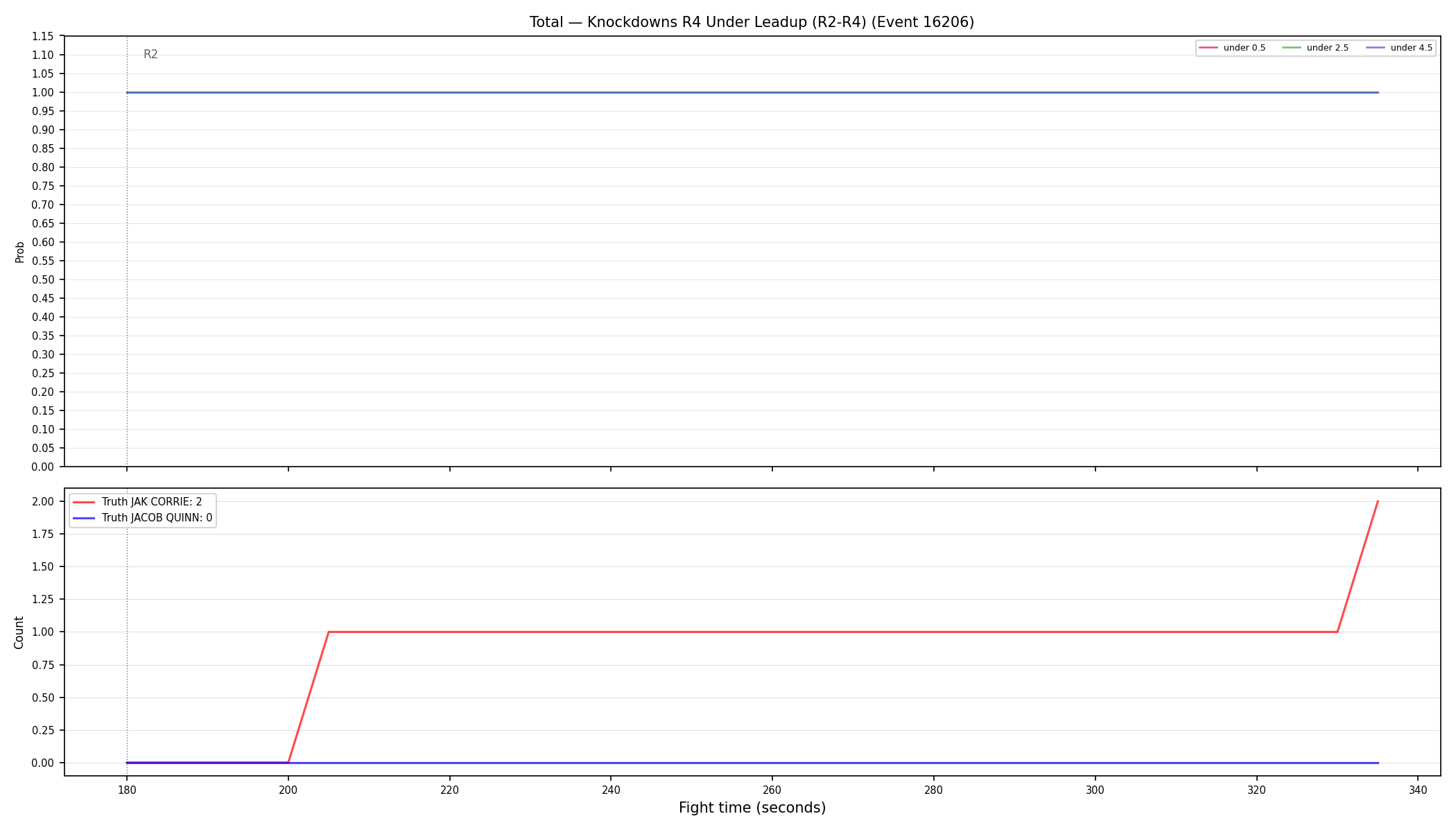Click the 180 tick on the time axis
Image resolution: width=1456 pixels, height=832 pixels.
(127, 790)
